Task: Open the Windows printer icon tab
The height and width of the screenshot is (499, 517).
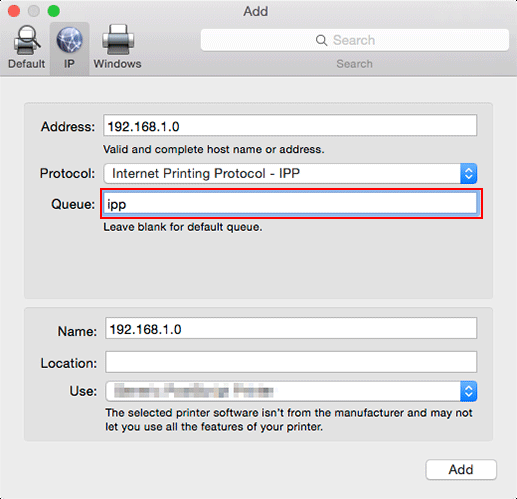Action: click(x=118, y=39)
